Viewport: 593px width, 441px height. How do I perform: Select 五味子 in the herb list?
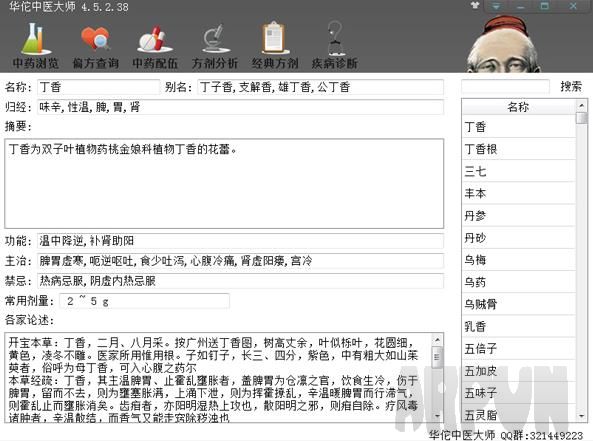pos(519,393)
